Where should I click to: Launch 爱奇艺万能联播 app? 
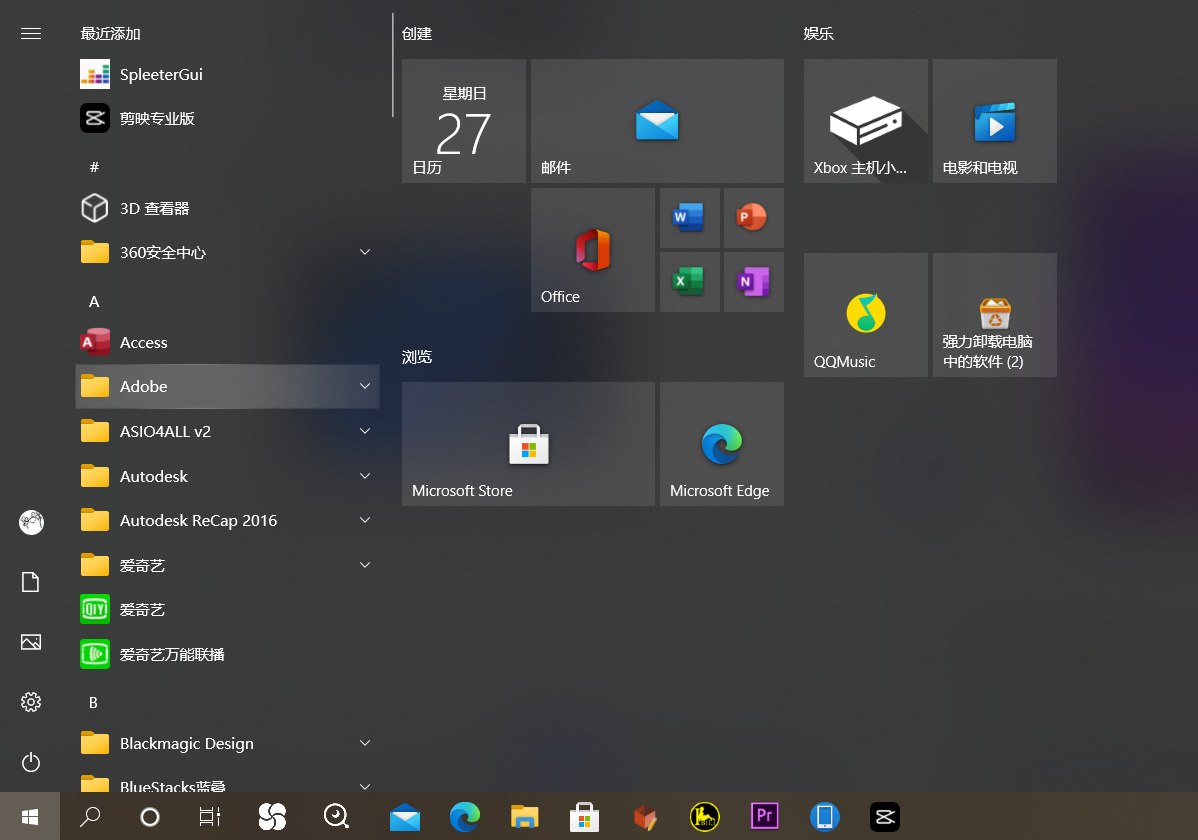point(228,654)
